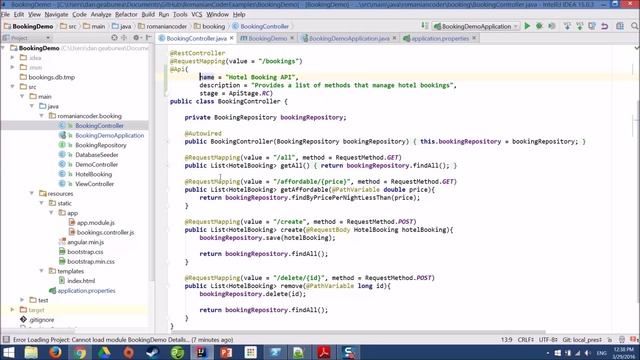This screenshot has width=640, height=360.
Task: Select bootstrap.min.css in project tree
Action: point(91,262)
